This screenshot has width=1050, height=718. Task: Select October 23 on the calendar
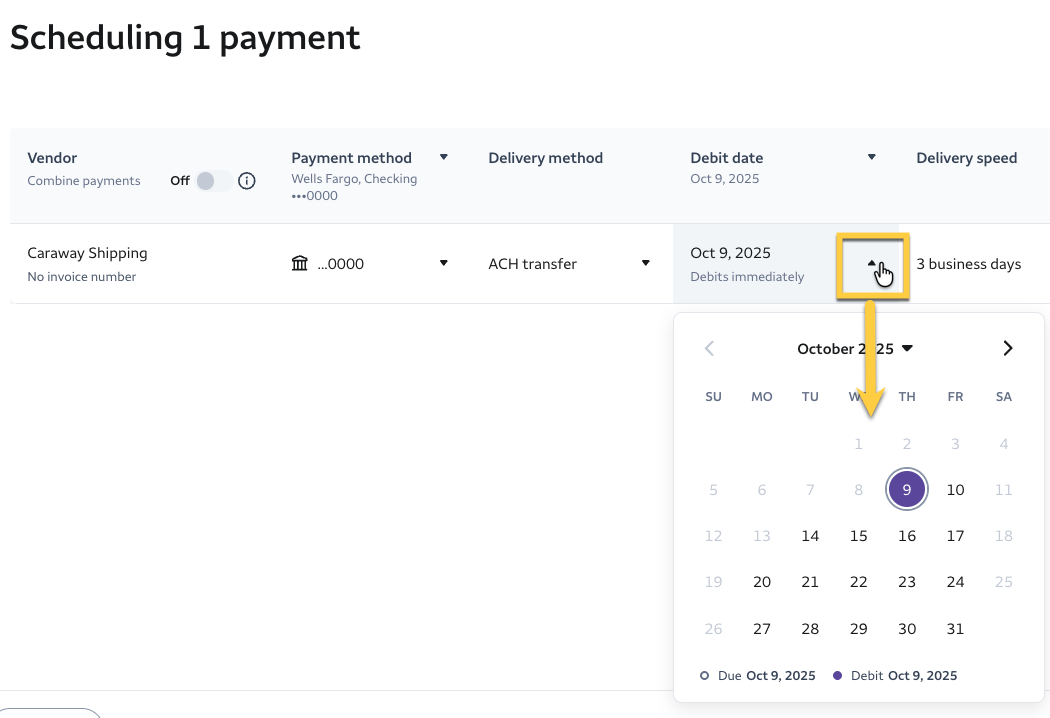[x=907, y=582]
